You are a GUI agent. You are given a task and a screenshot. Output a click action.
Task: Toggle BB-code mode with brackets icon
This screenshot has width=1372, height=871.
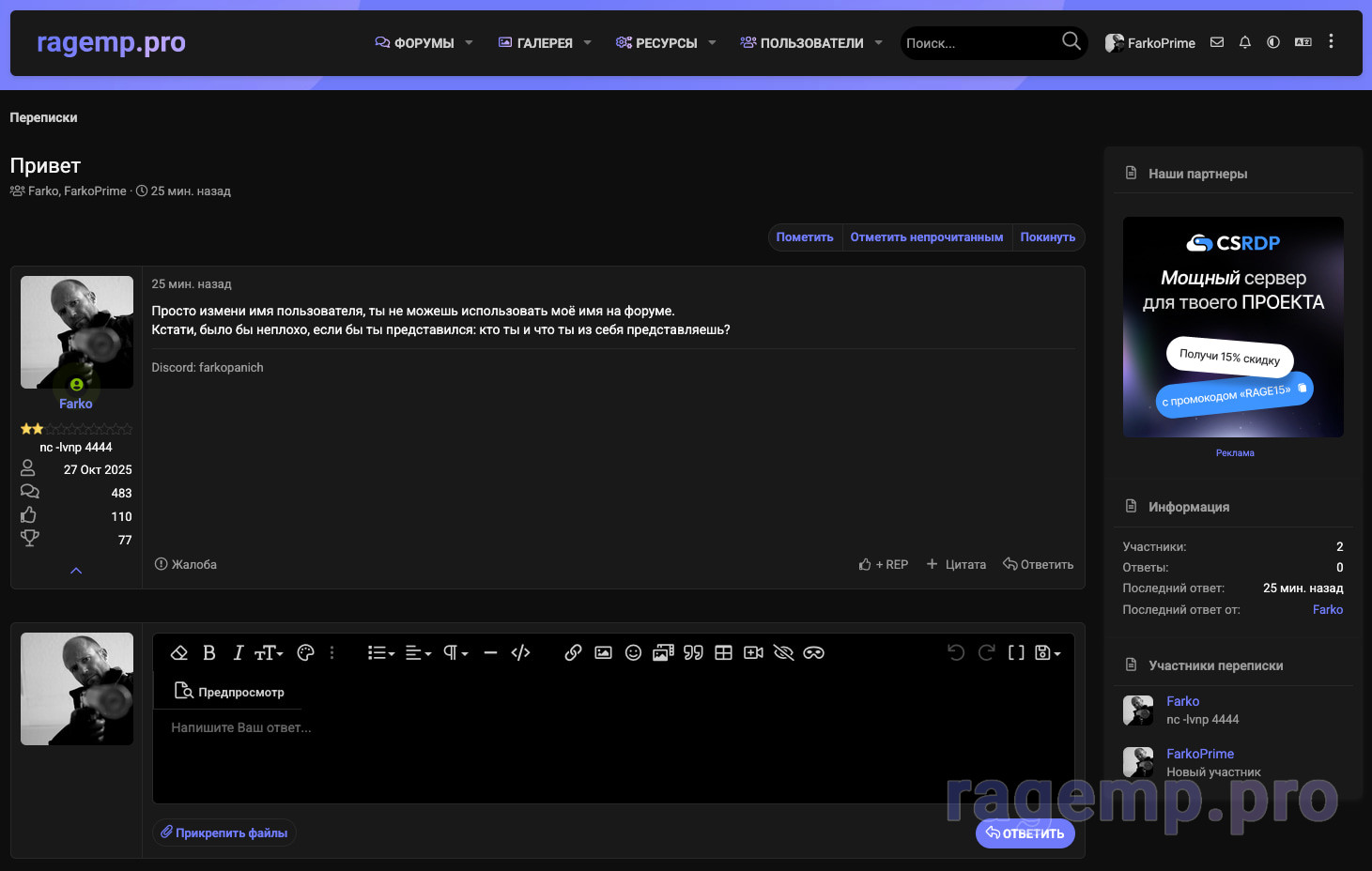pyautogui.click(x=1016, y=652)
